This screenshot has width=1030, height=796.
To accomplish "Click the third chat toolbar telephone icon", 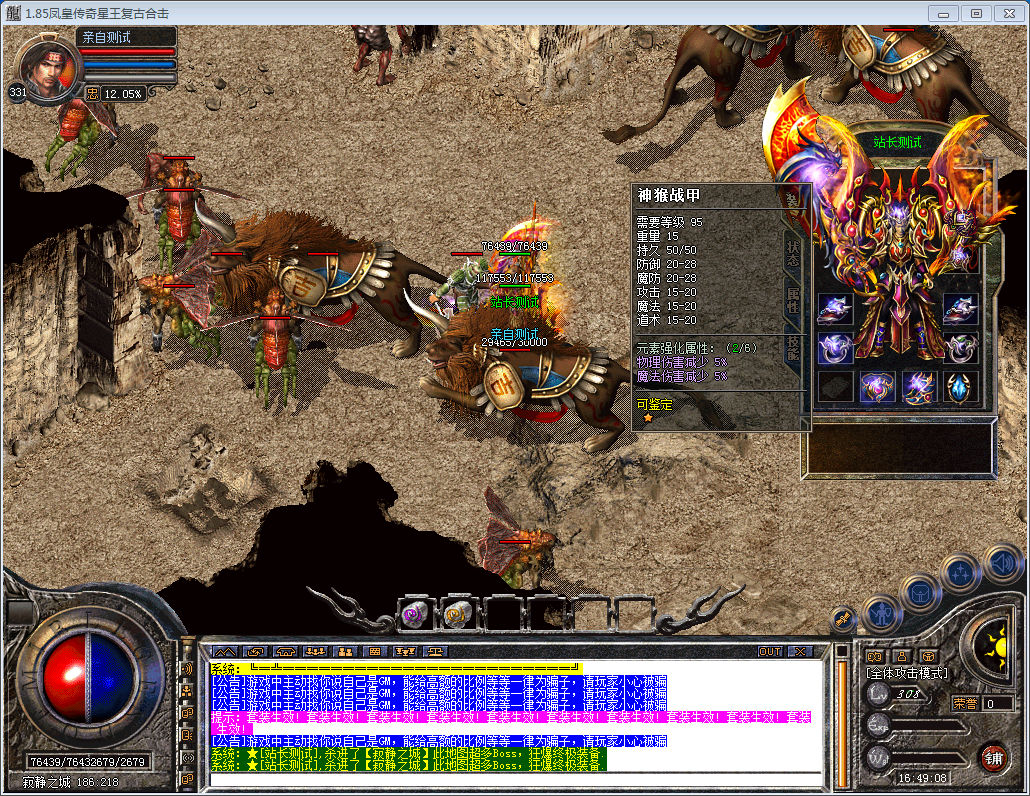I will [285, 652].
